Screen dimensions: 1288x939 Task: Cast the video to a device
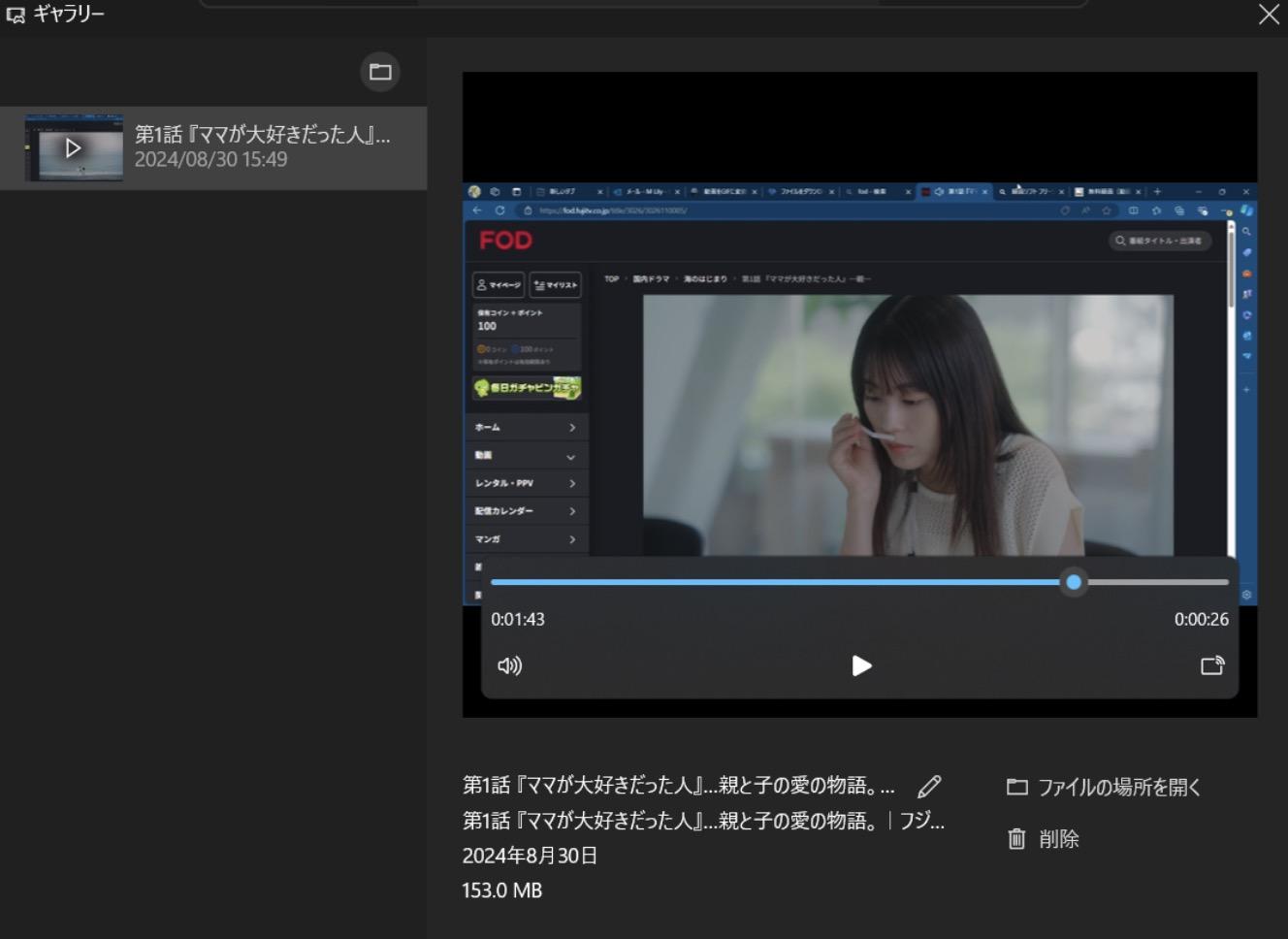point(1212,665)
